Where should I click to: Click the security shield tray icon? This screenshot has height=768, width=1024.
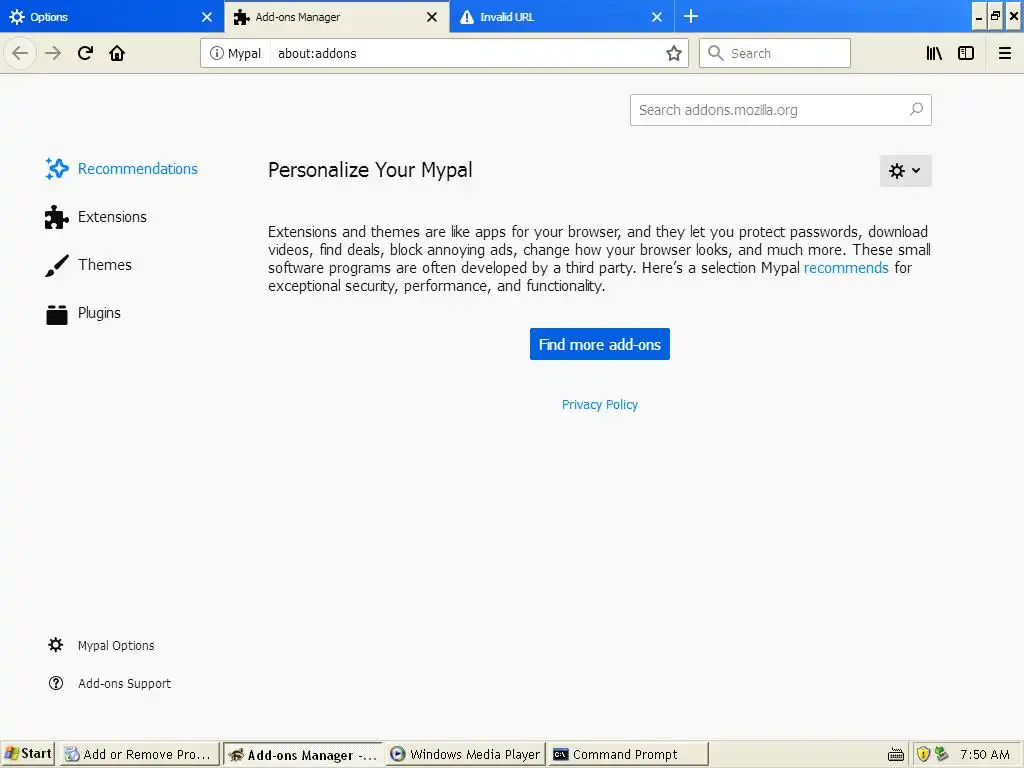[923, 754]
